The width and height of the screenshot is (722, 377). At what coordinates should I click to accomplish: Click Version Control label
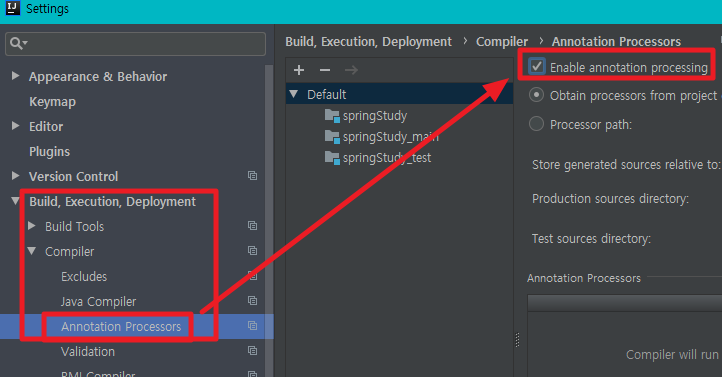[73, 176]
